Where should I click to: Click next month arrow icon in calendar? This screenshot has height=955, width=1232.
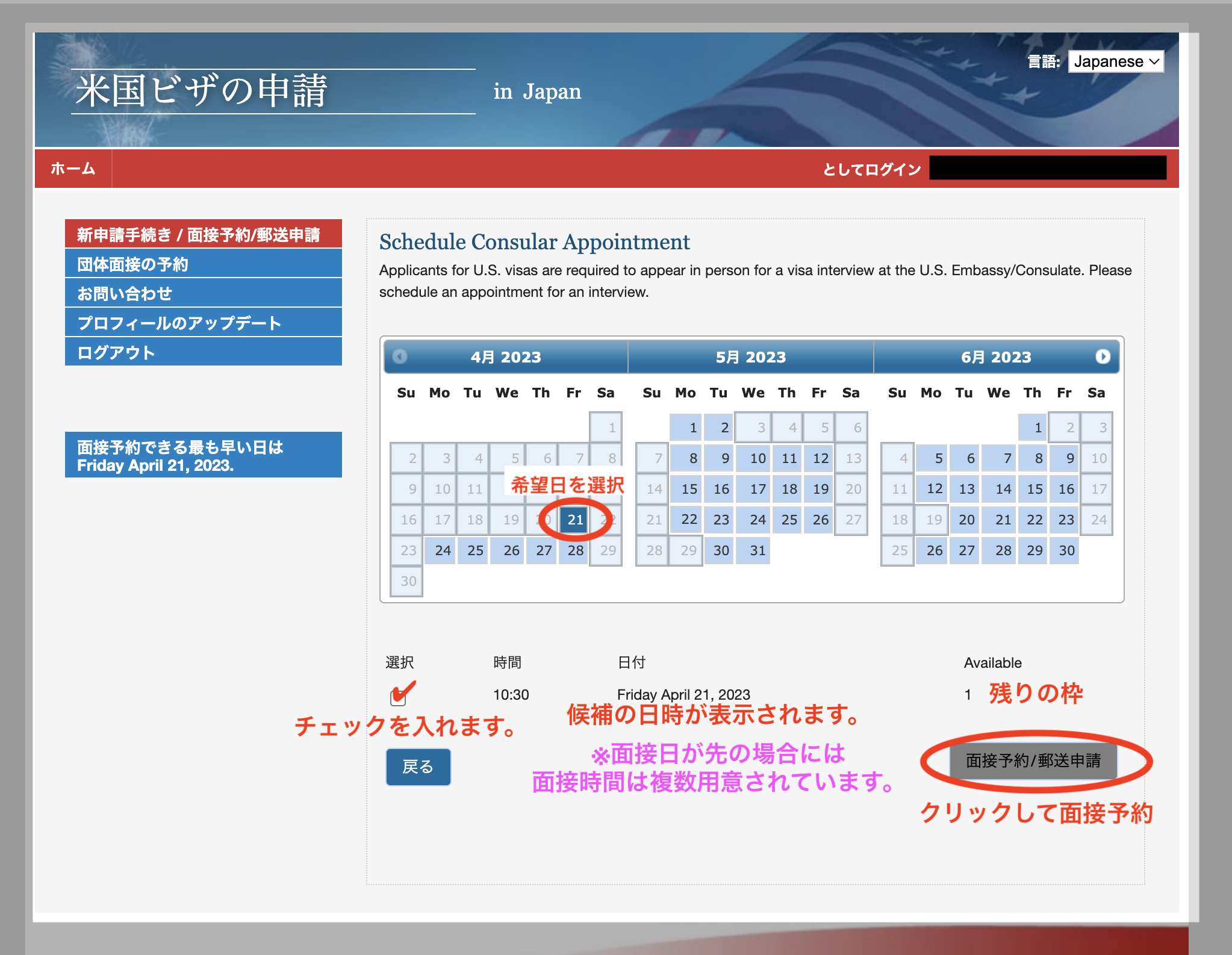1103,356
